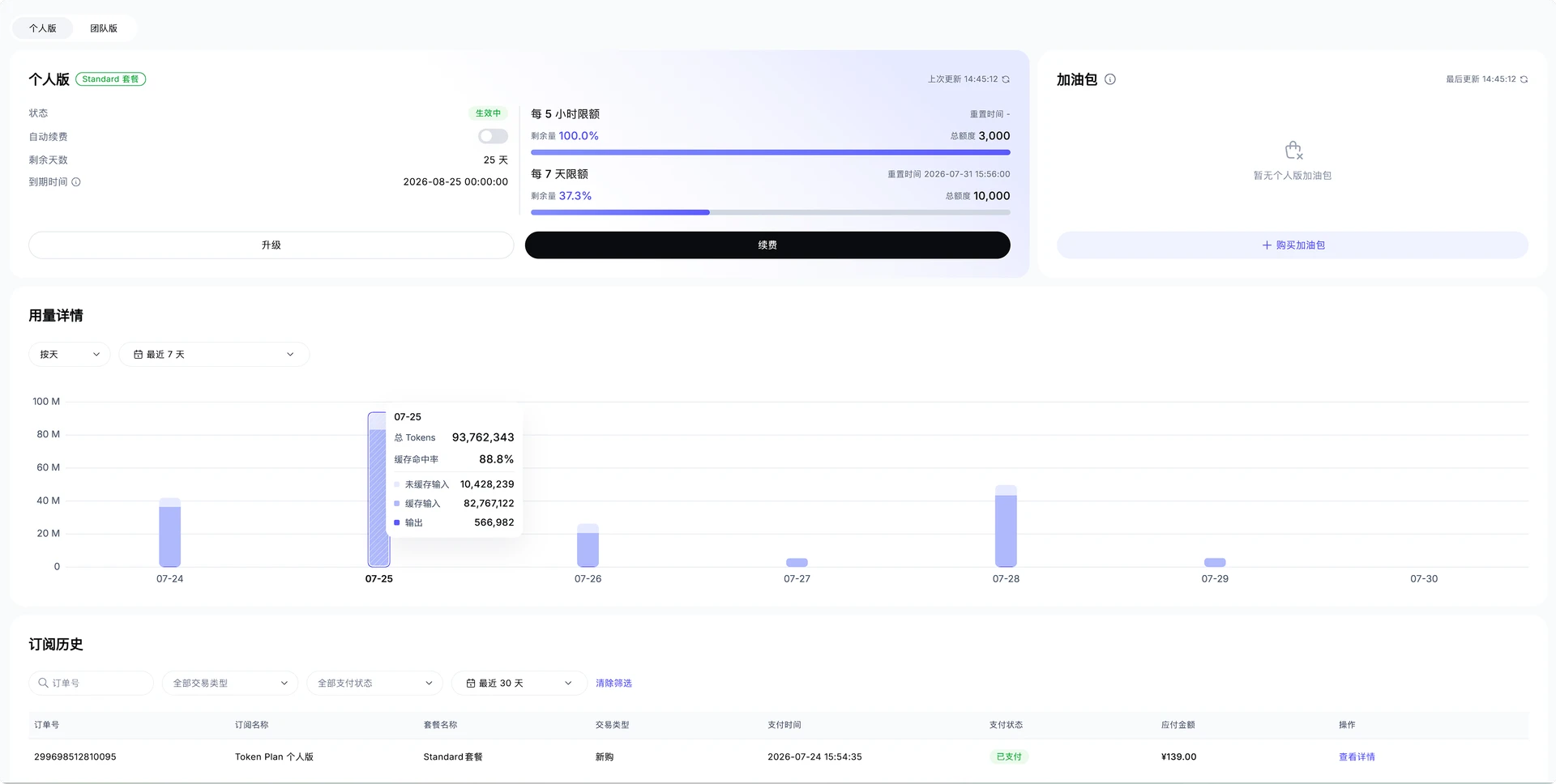Select the 个人版 tab
Viewport: 1556px width, 784px height.
coord(43,28)
